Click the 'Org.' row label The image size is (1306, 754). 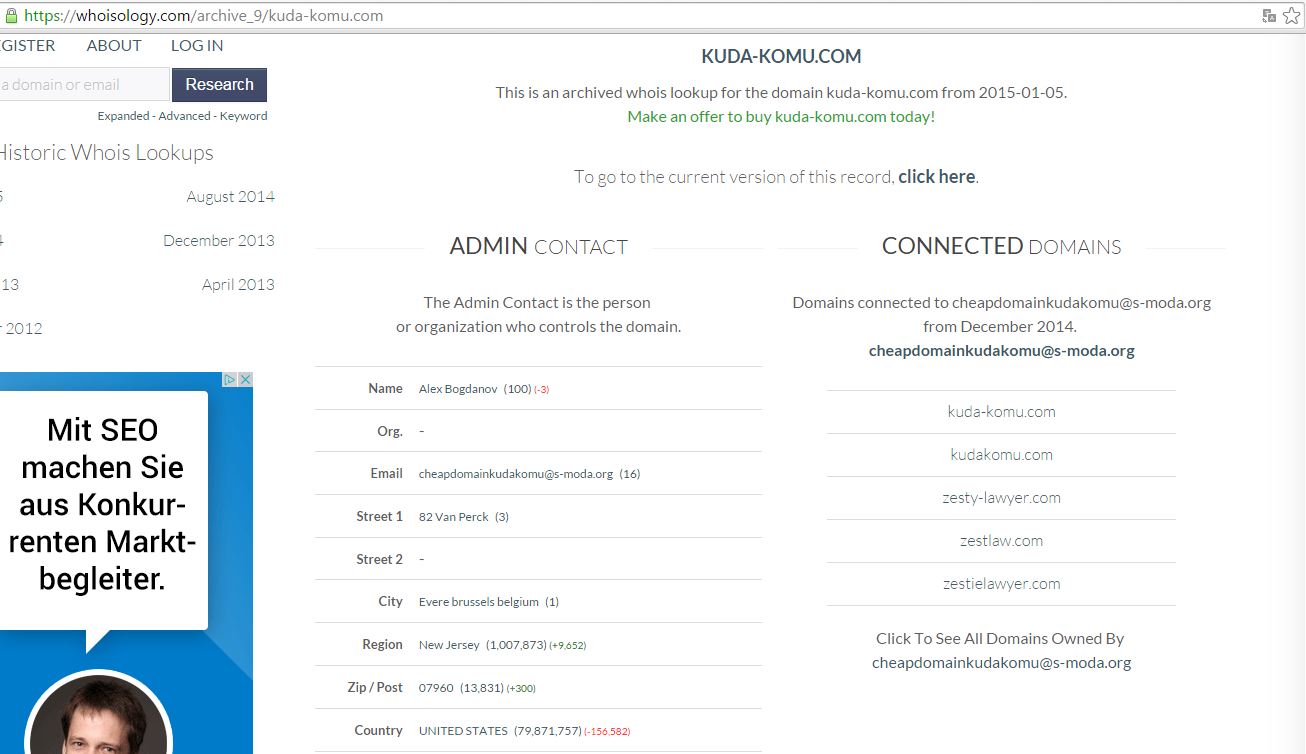tap(390, 432)
